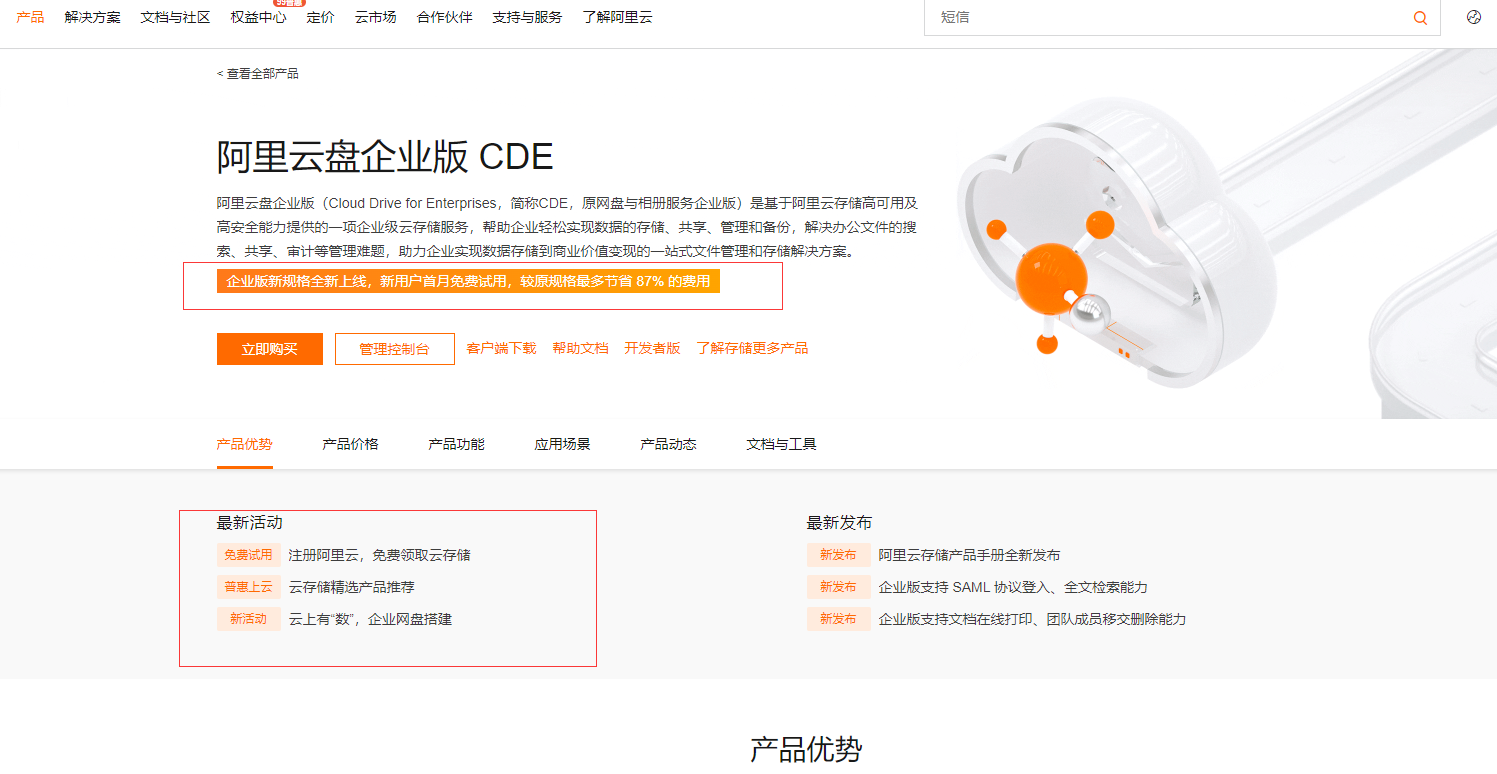Viewport: 1497px width, 774px height.
Task: Open the 帮助文档 link
Action: tap(580, 348)
